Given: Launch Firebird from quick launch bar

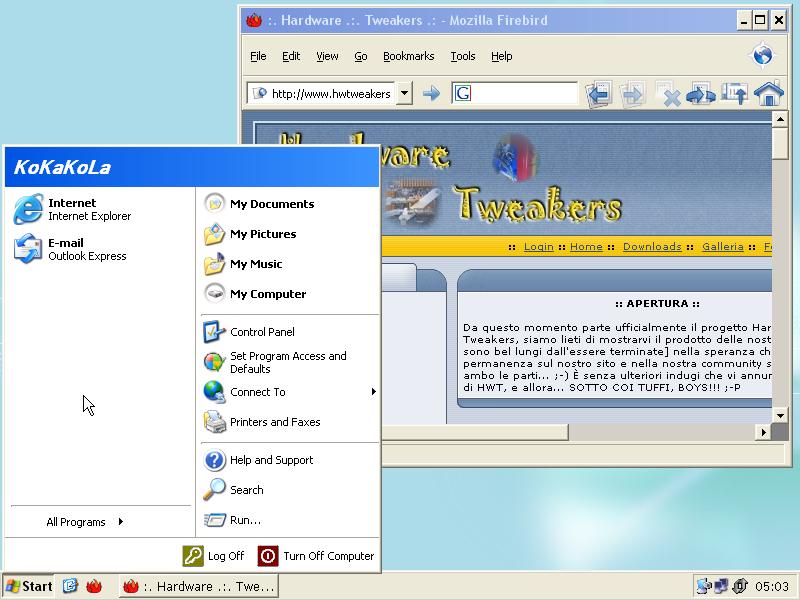Looking at the screenshot, I should pos(94,586).
